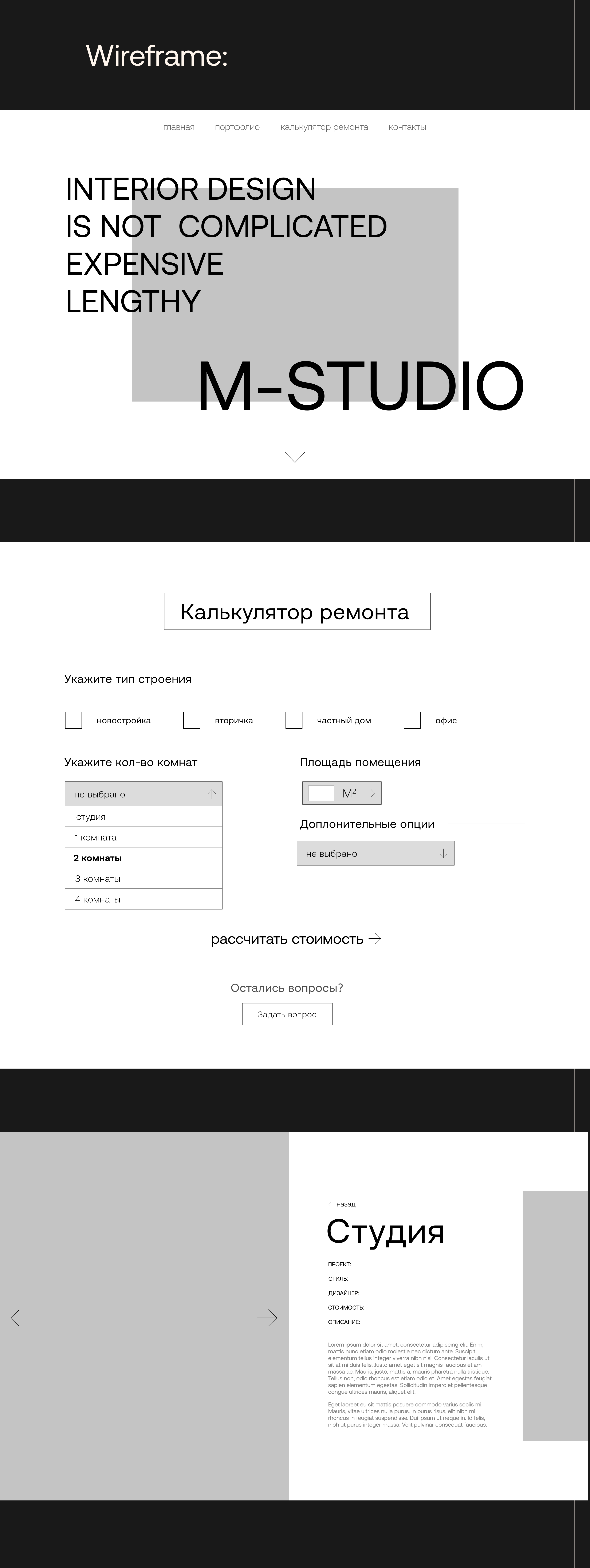Tick the частный дом checkbox
Image resolution: width=590 pixels, height=1568 pixels.
(294, 720)
